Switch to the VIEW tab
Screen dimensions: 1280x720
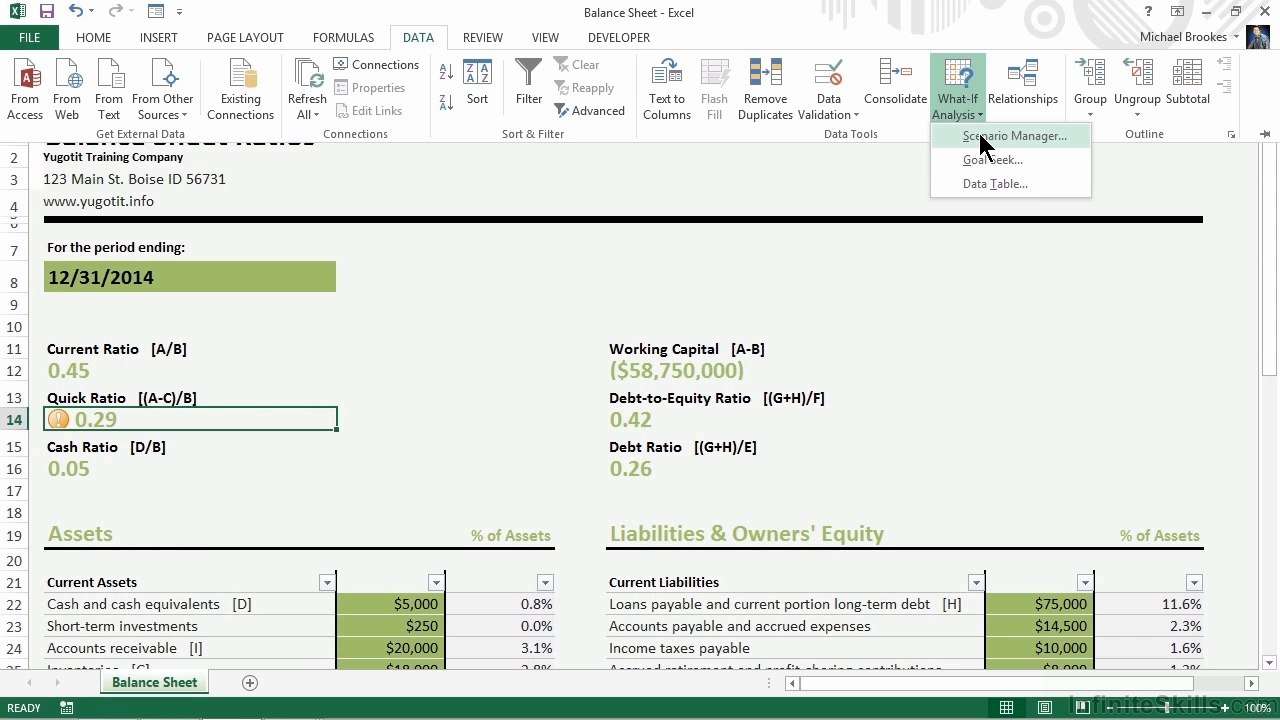(545, 38)
